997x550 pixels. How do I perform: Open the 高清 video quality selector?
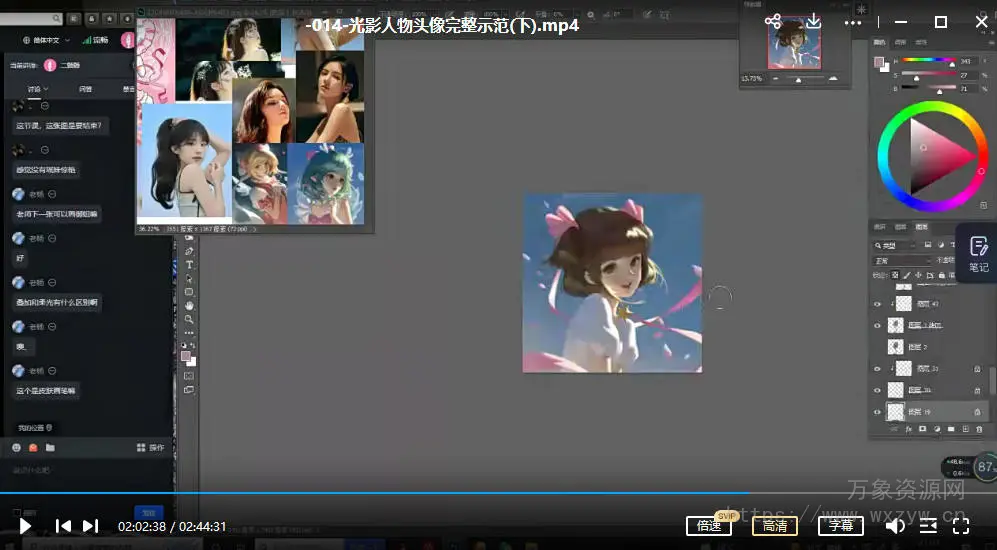774,526
